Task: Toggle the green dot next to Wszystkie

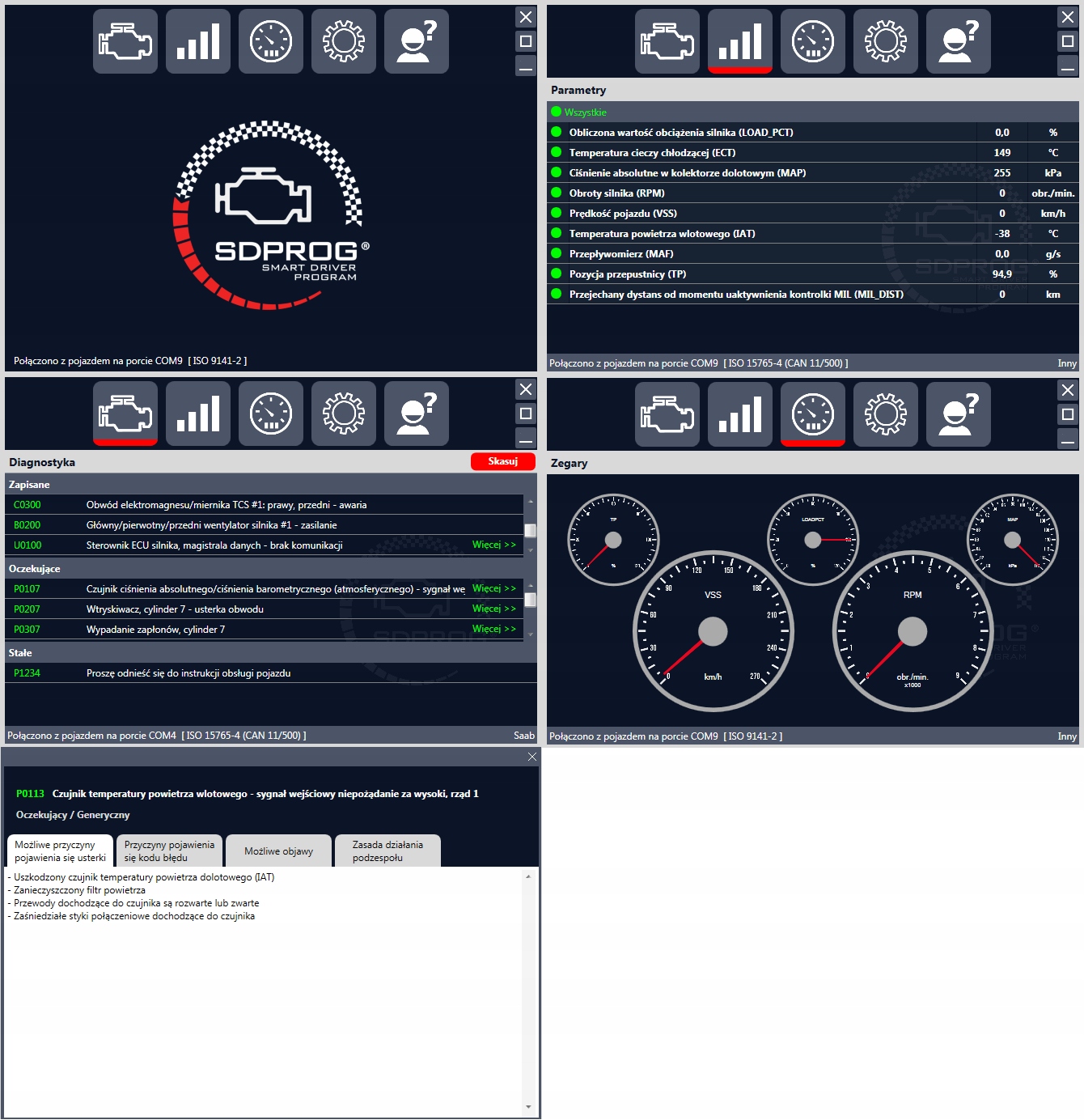Action: pos(557,113)
